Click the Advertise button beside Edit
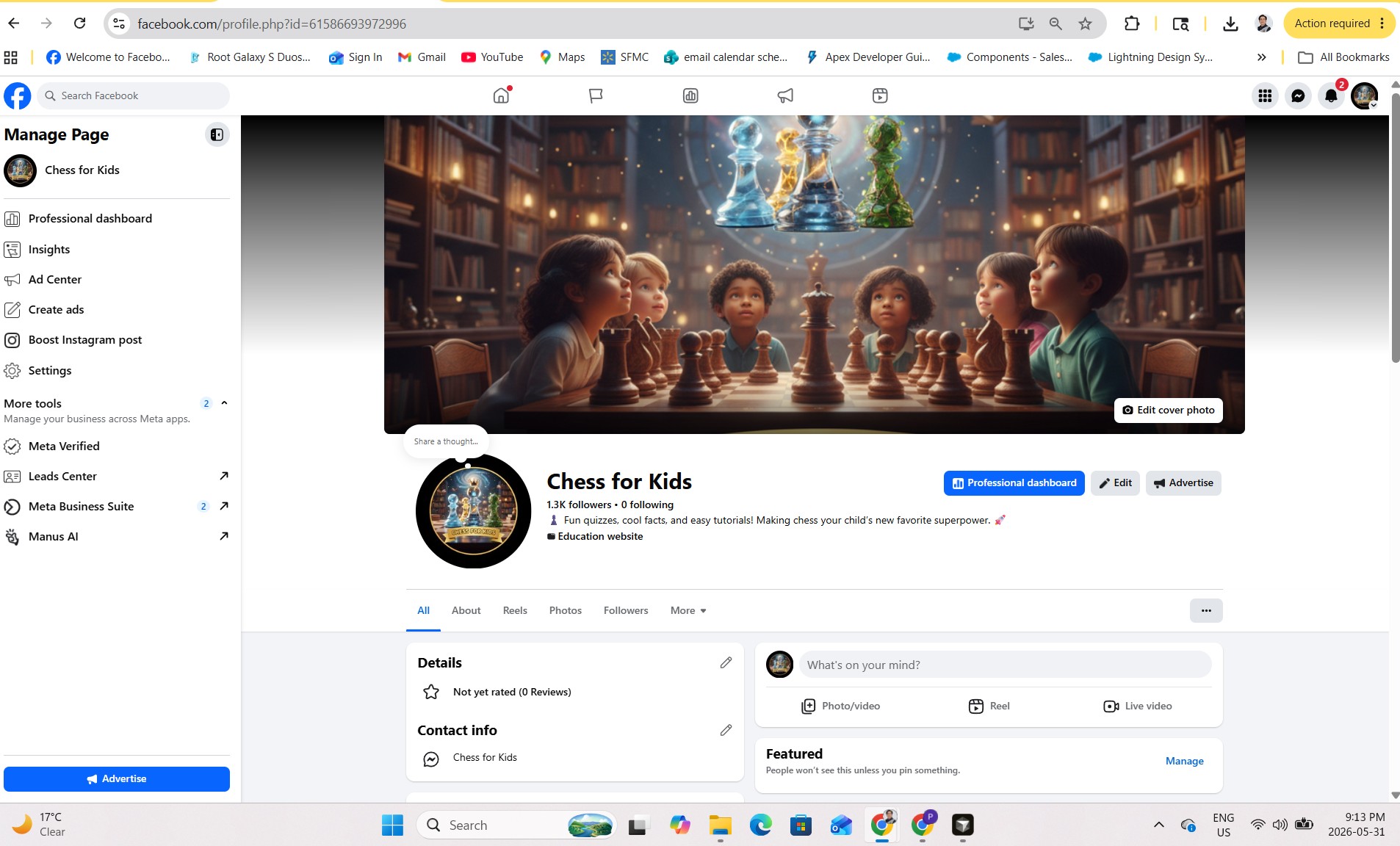 point(1183,482)
